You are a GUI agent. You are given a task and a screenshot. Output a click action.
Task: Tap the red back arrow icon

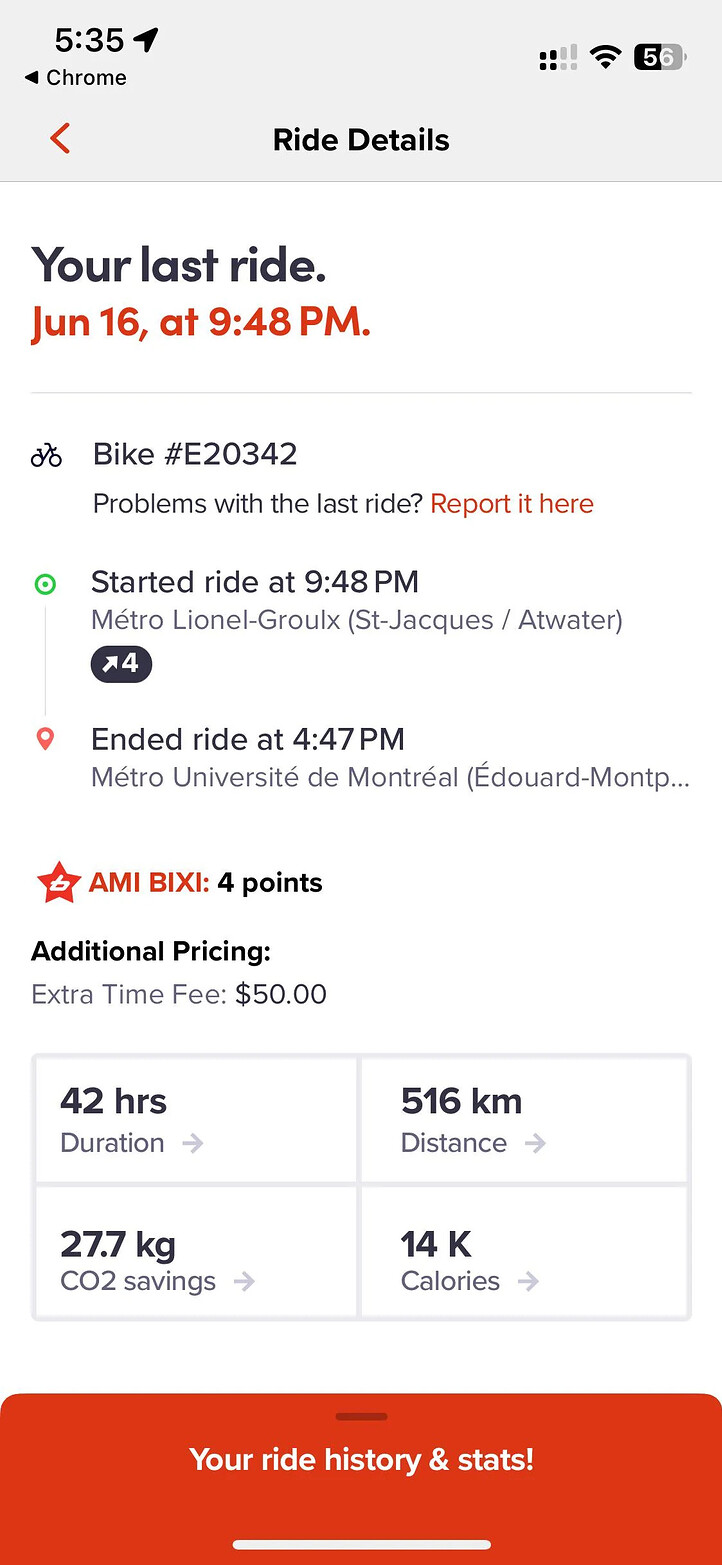pos(60,139)
